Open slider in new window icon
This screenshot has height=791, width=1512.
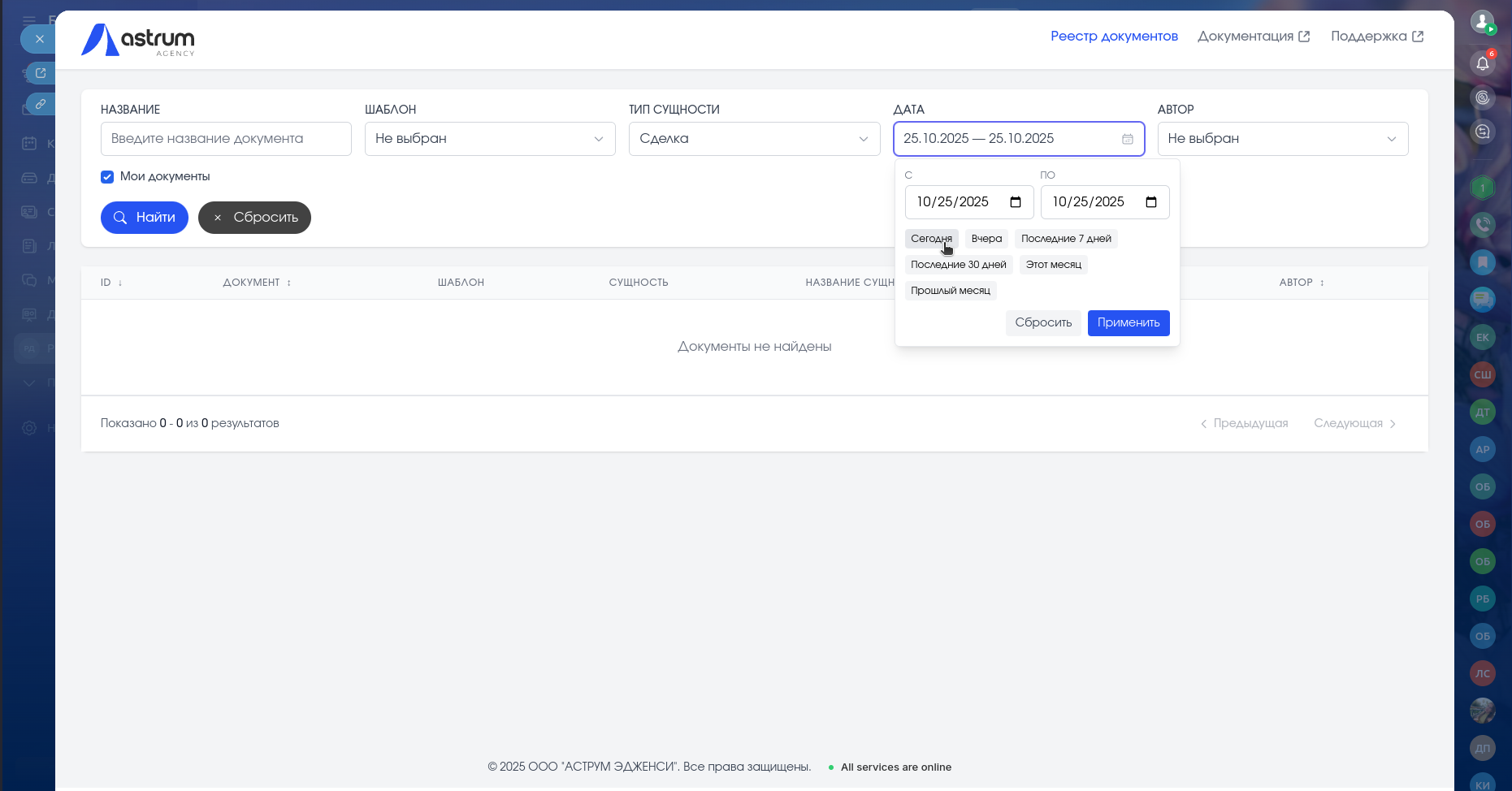click(x=40, y=73)
